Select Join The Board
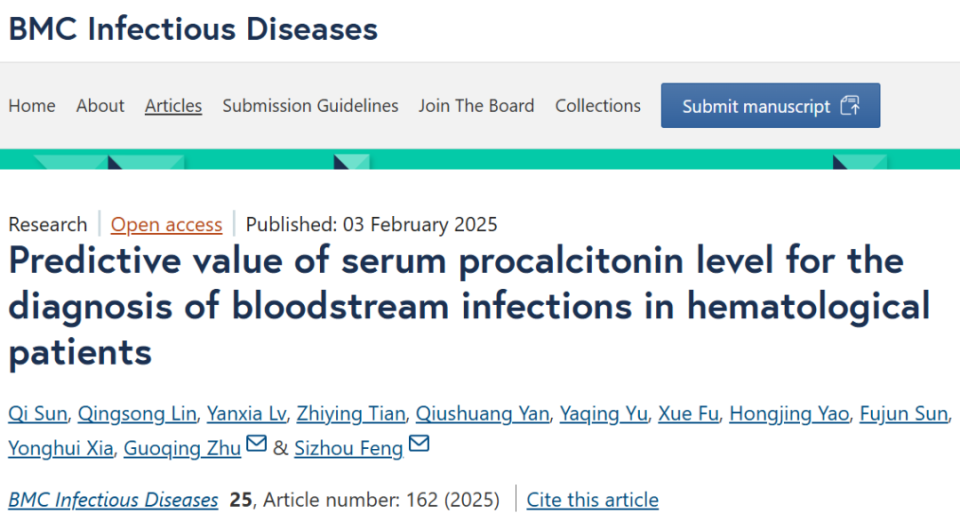This screenshot has width=960, height=521. (x=476, y=106)
